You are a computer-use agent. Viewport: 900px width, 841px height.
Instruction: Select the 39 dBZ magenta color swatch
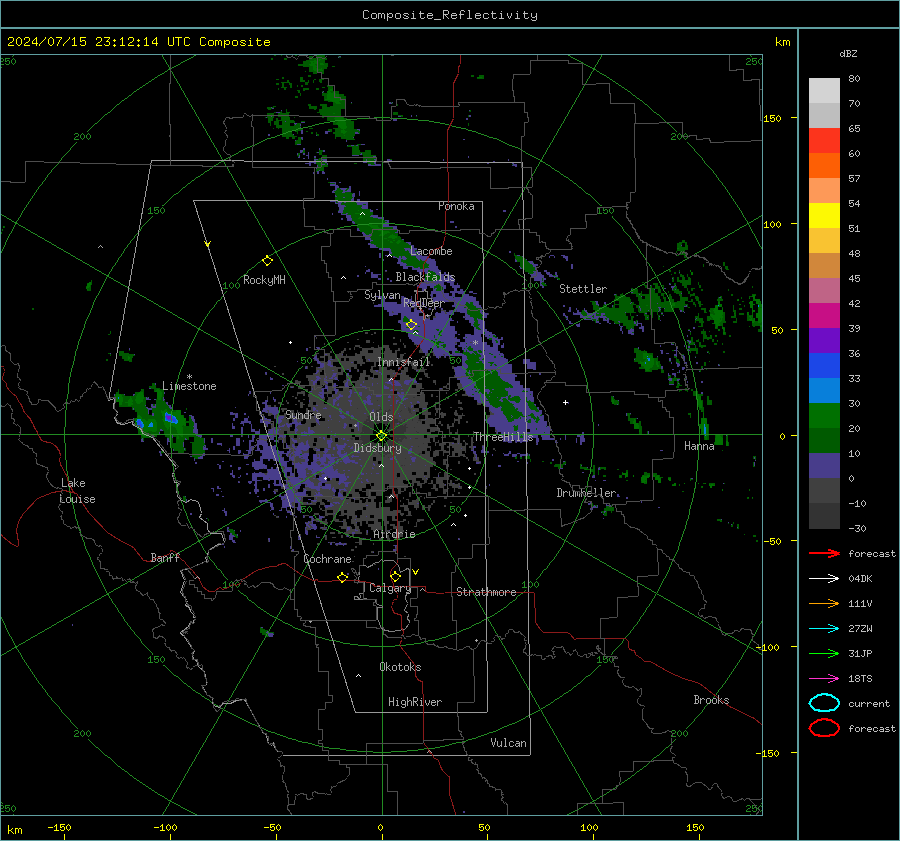click(x=824, y=316)
